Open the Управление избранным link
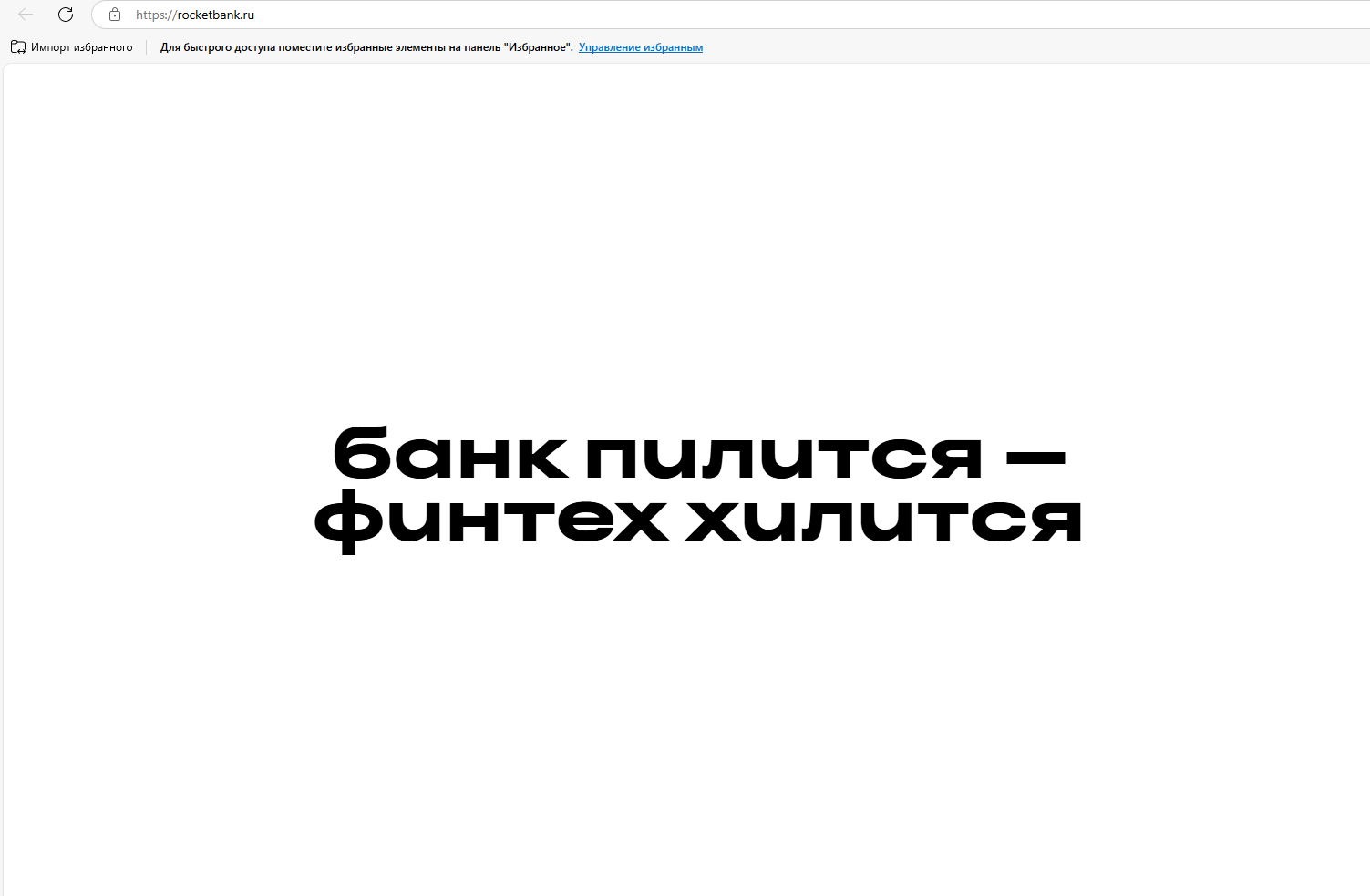The height and width of the screenshot is (896, 1370). click(x=640, y=47)
